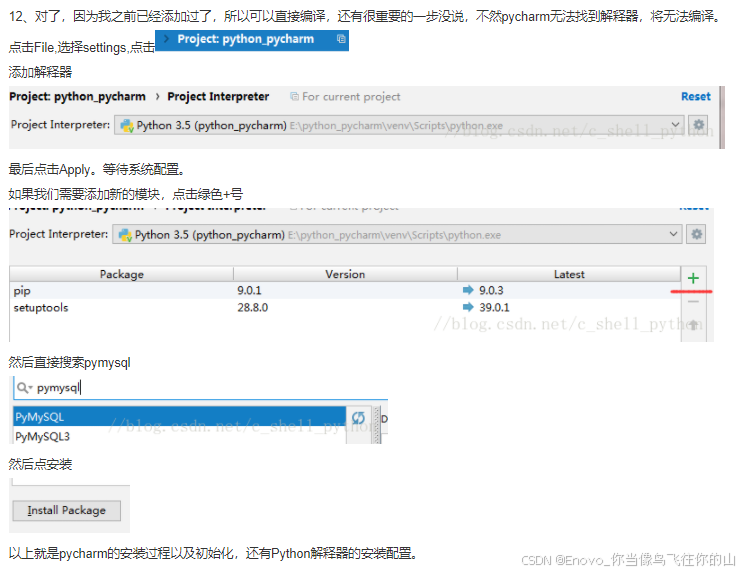Click the search magnifier icon
This screenshot has height=573, width=747.
click(23, 388)
